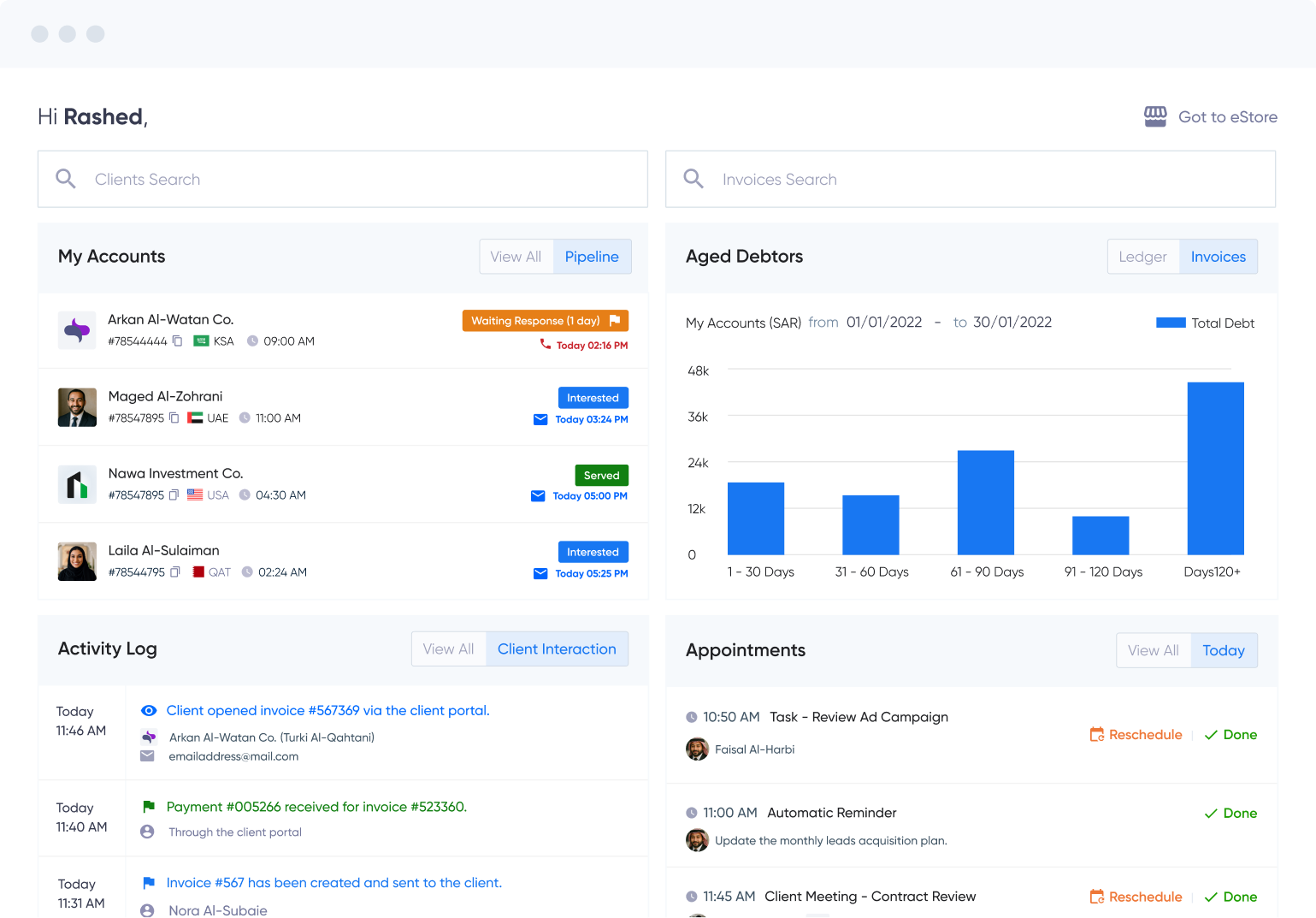
Task: Click the Reschedule calendar icon for Review Ad Campaign
Action: coord(1095,734)
